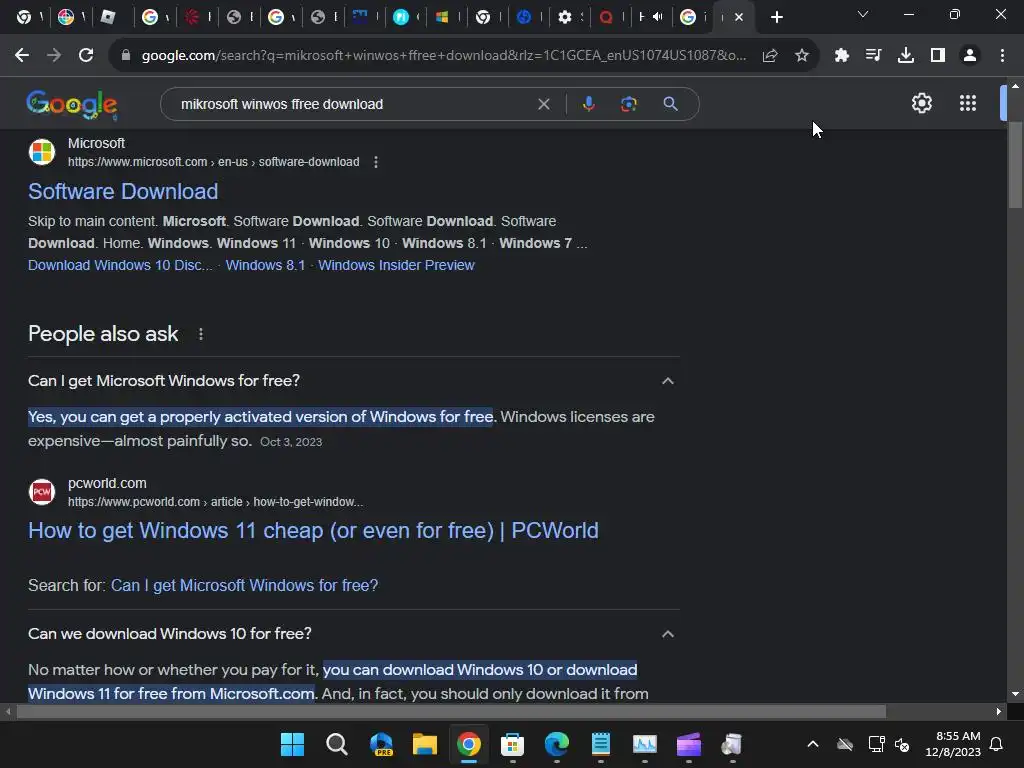This screenshot has width=1024, height=768.
Task: Click the horizontal scrollbar's right arrow
Action: pos(999,711)
